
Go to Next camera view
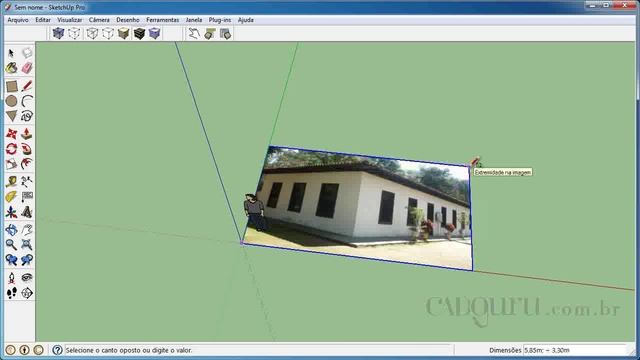coord(27,260)
